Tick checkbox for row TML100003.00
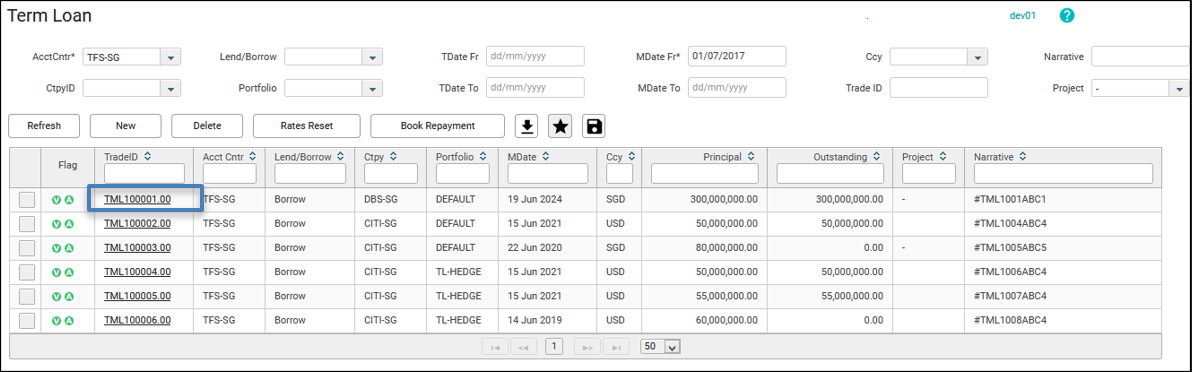Viewport: 1193px width, 372px height. 27,248
